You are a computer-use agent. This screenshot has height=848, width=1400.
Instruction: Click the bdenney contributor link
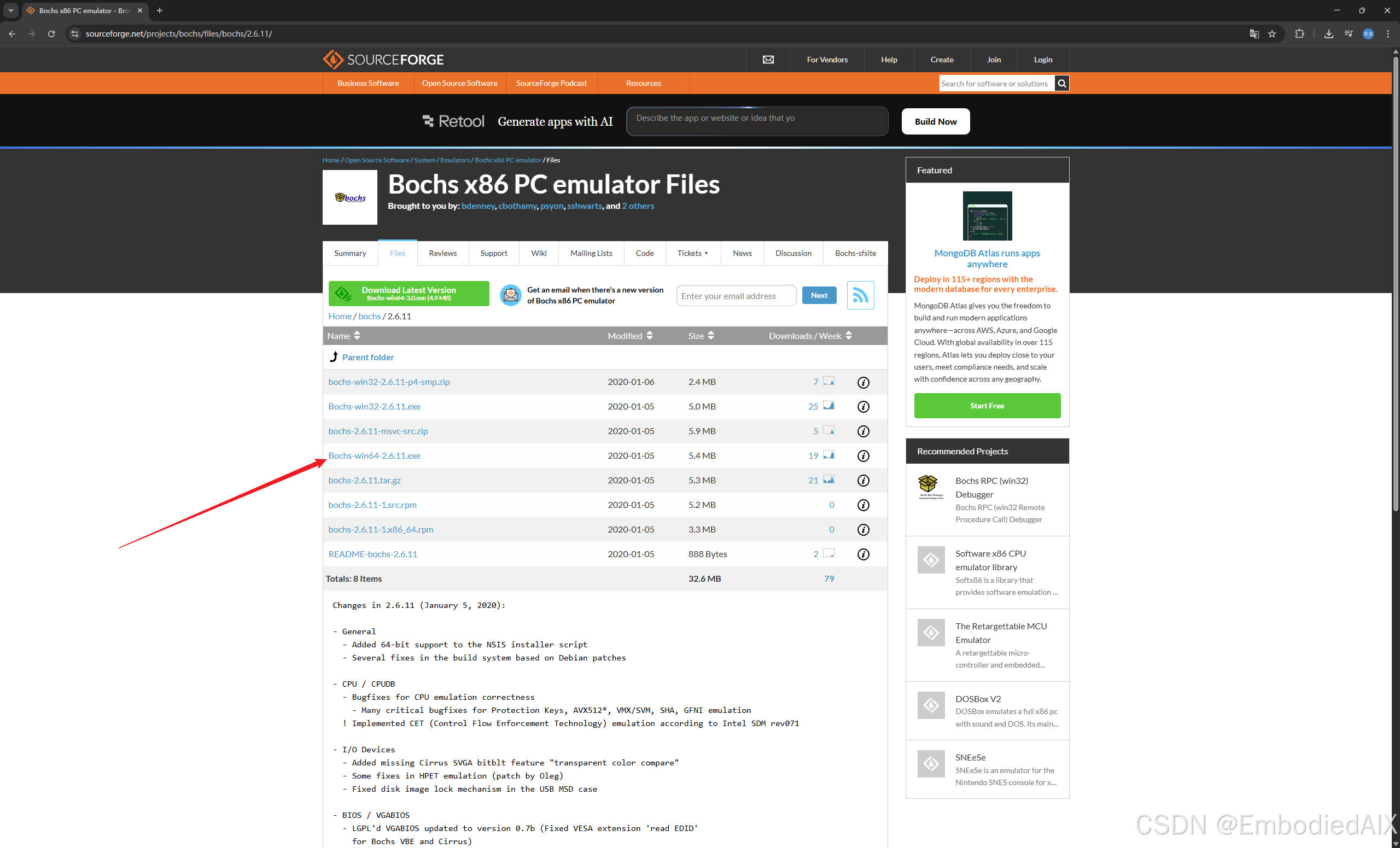(478, 206)
